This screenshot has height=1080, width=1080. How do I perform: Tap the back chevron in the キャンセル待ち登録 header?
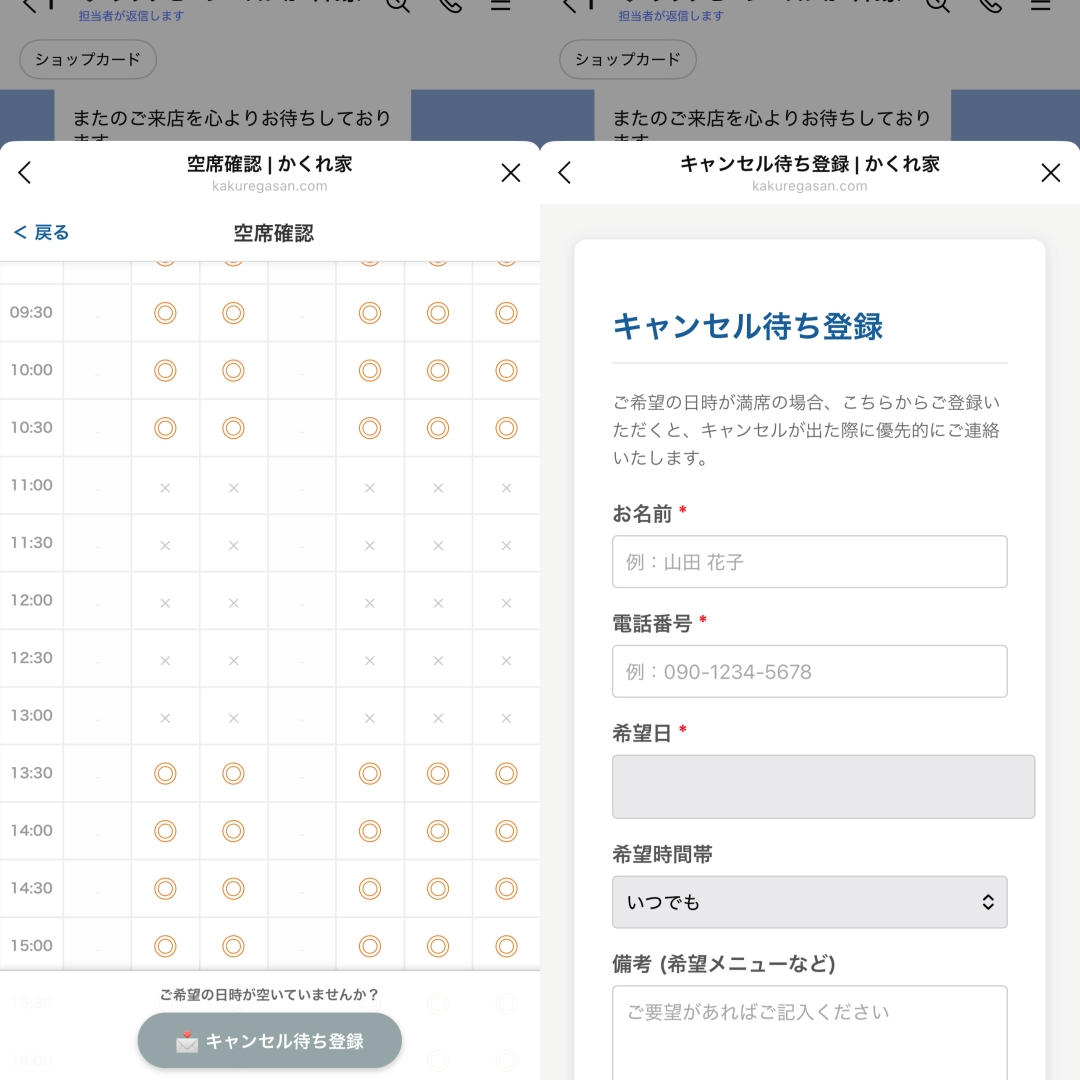[x=565, y=173]
